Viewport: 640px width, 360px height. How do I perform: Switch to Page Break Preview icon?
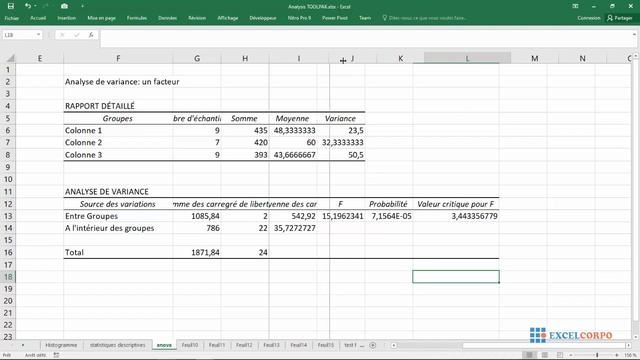(560, 355)
